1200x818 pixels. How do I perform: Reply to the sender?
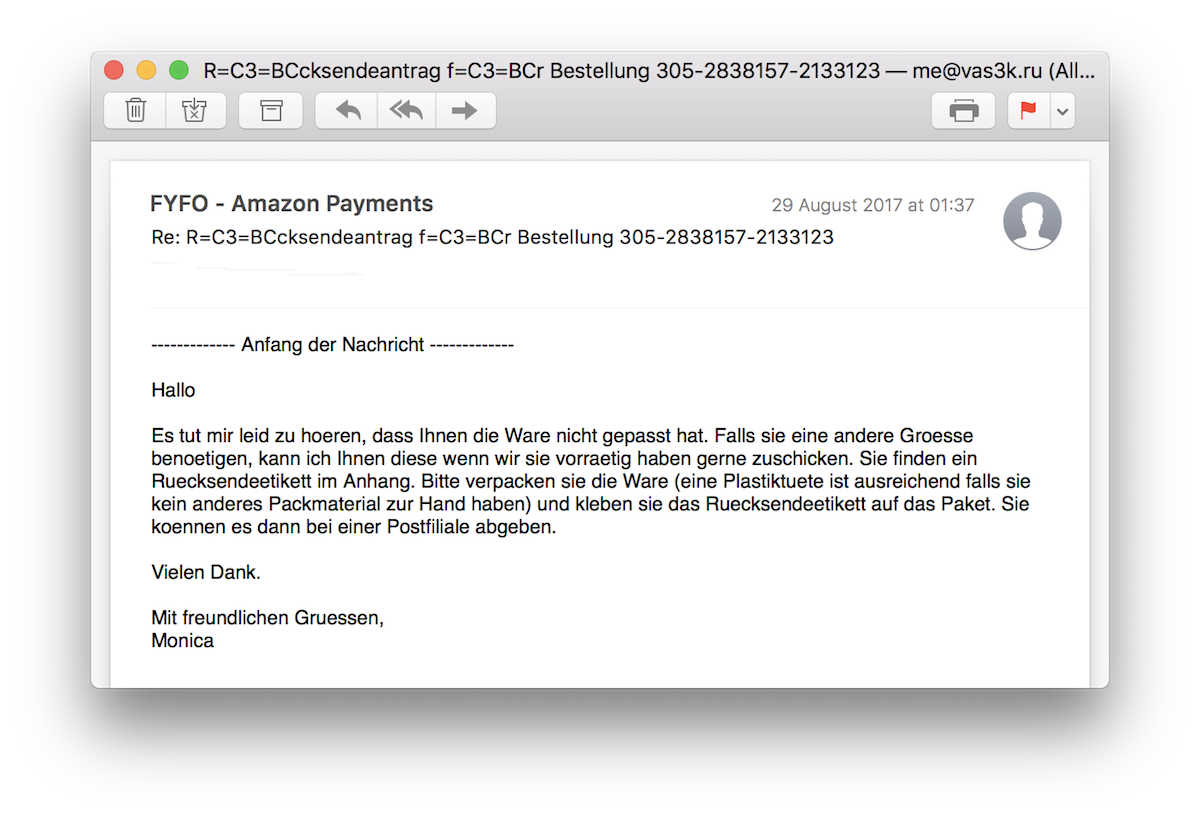tap(346, 111)
